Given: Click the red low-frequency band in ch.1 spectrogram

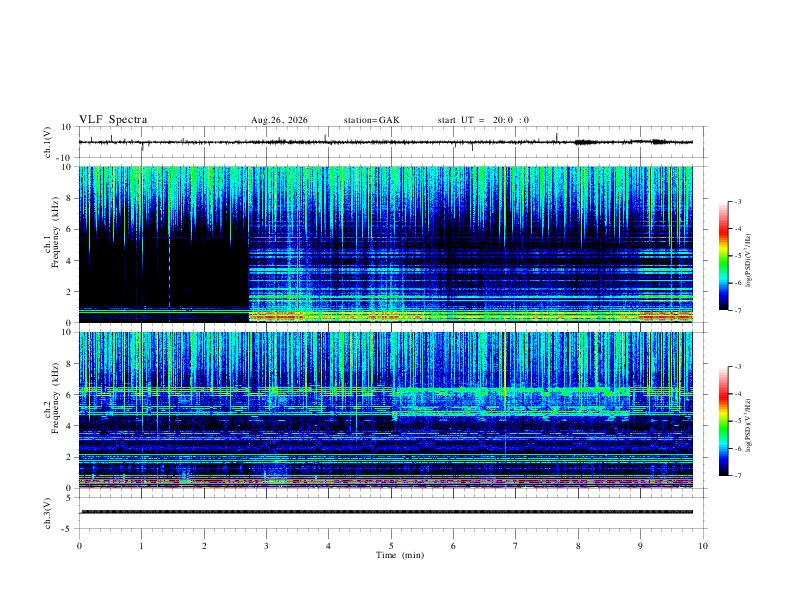Looking at the screenshot, I should [x=471, y=316].
